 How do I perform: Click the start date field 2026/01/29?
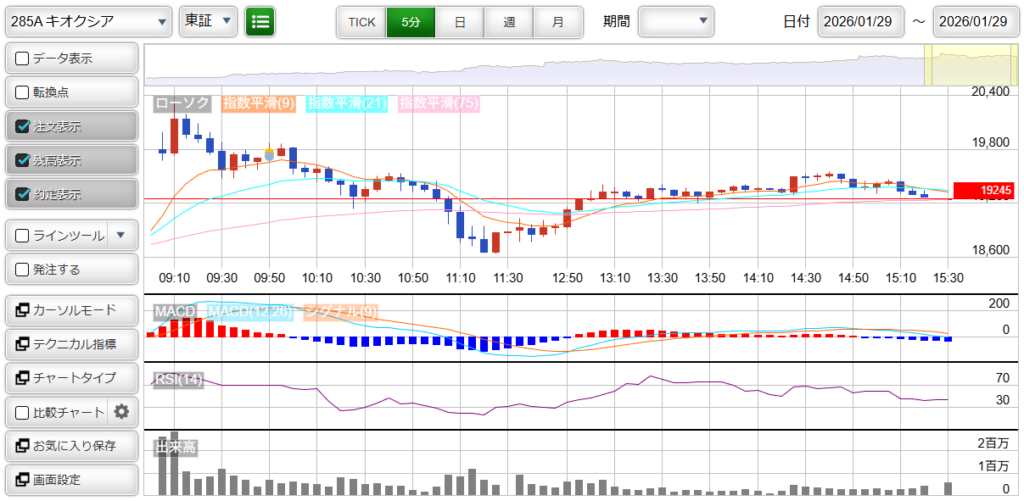click(860, 21)
